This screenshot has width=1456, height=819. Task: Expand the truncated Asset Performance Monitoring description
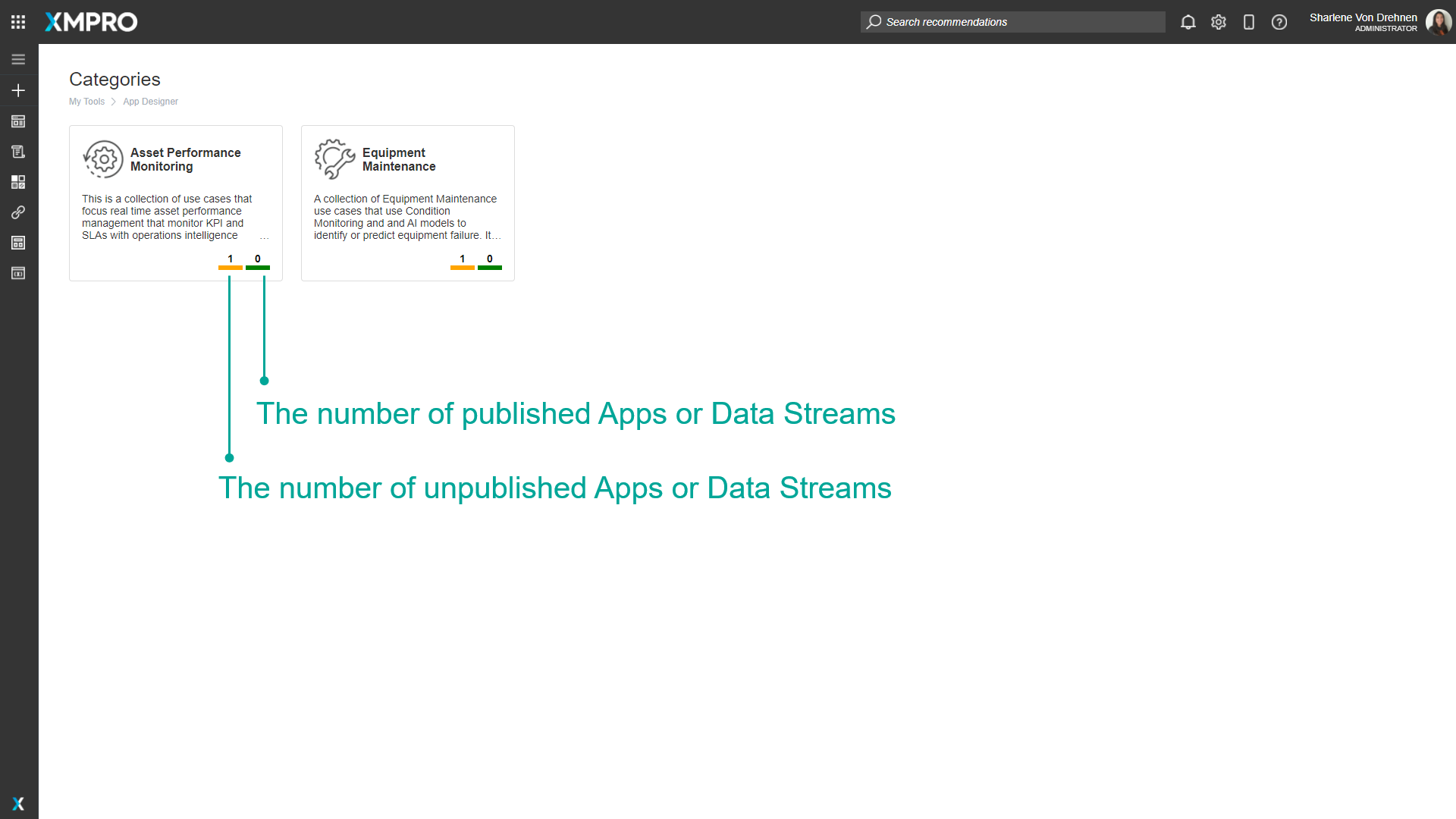[264, 236]
